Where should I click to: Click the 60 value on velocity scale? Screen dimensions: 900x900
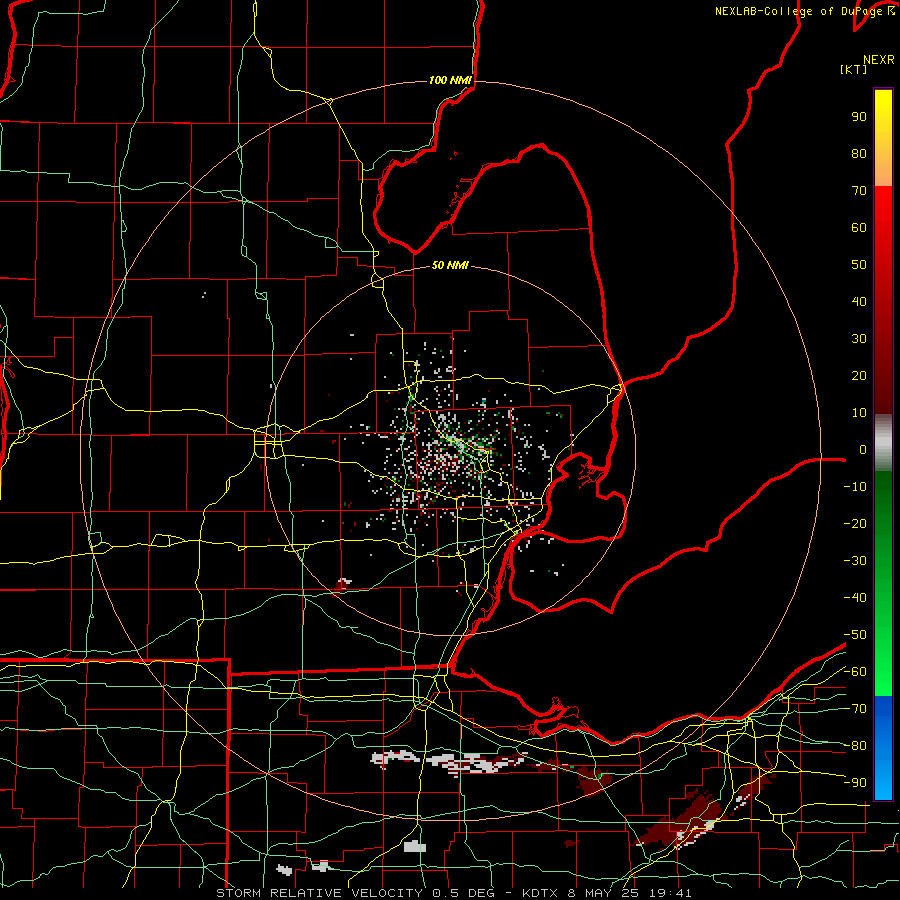tap(859, 227)
